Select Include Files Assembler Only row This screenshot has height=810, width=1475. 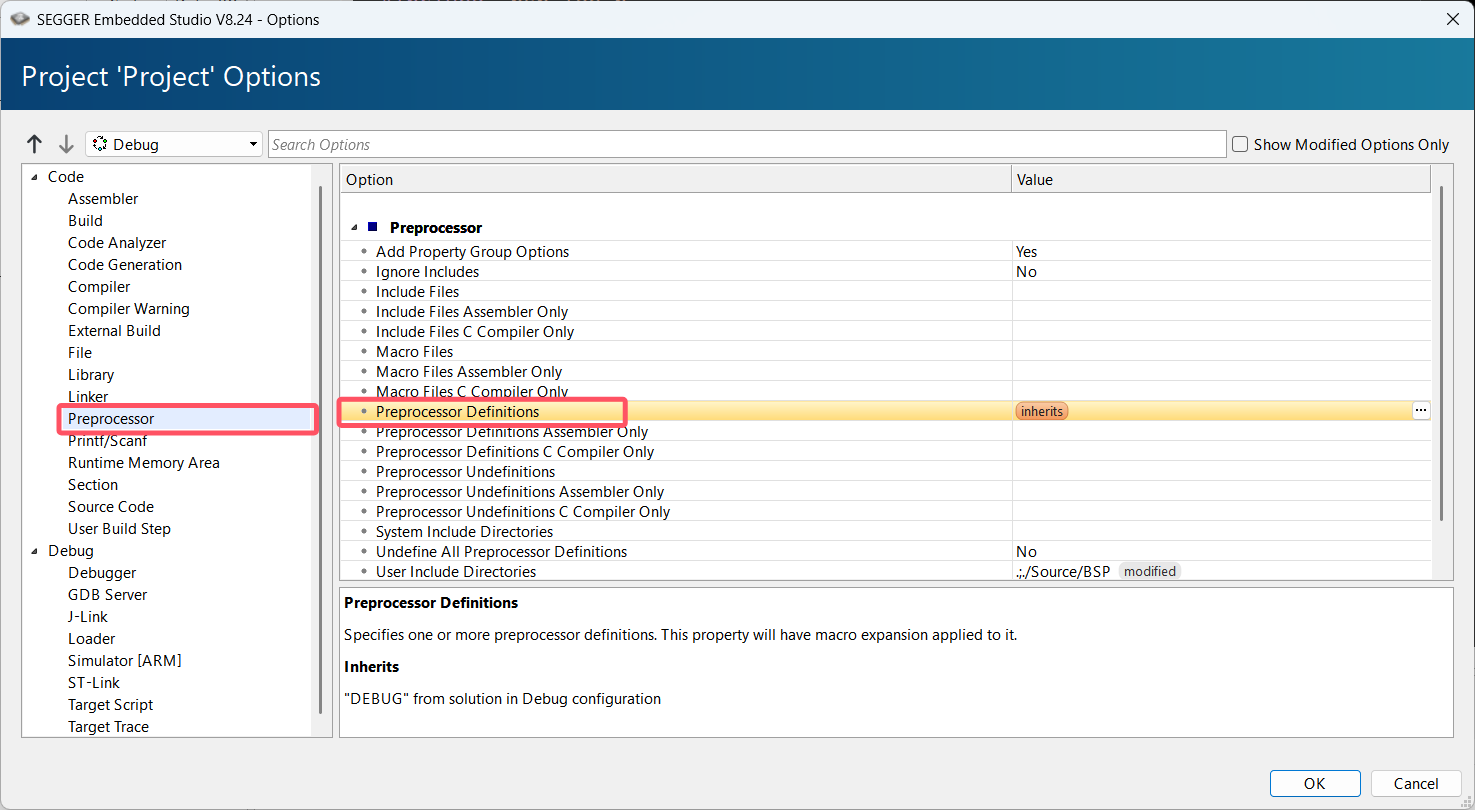pyautogui.click(x=885, y=312)
